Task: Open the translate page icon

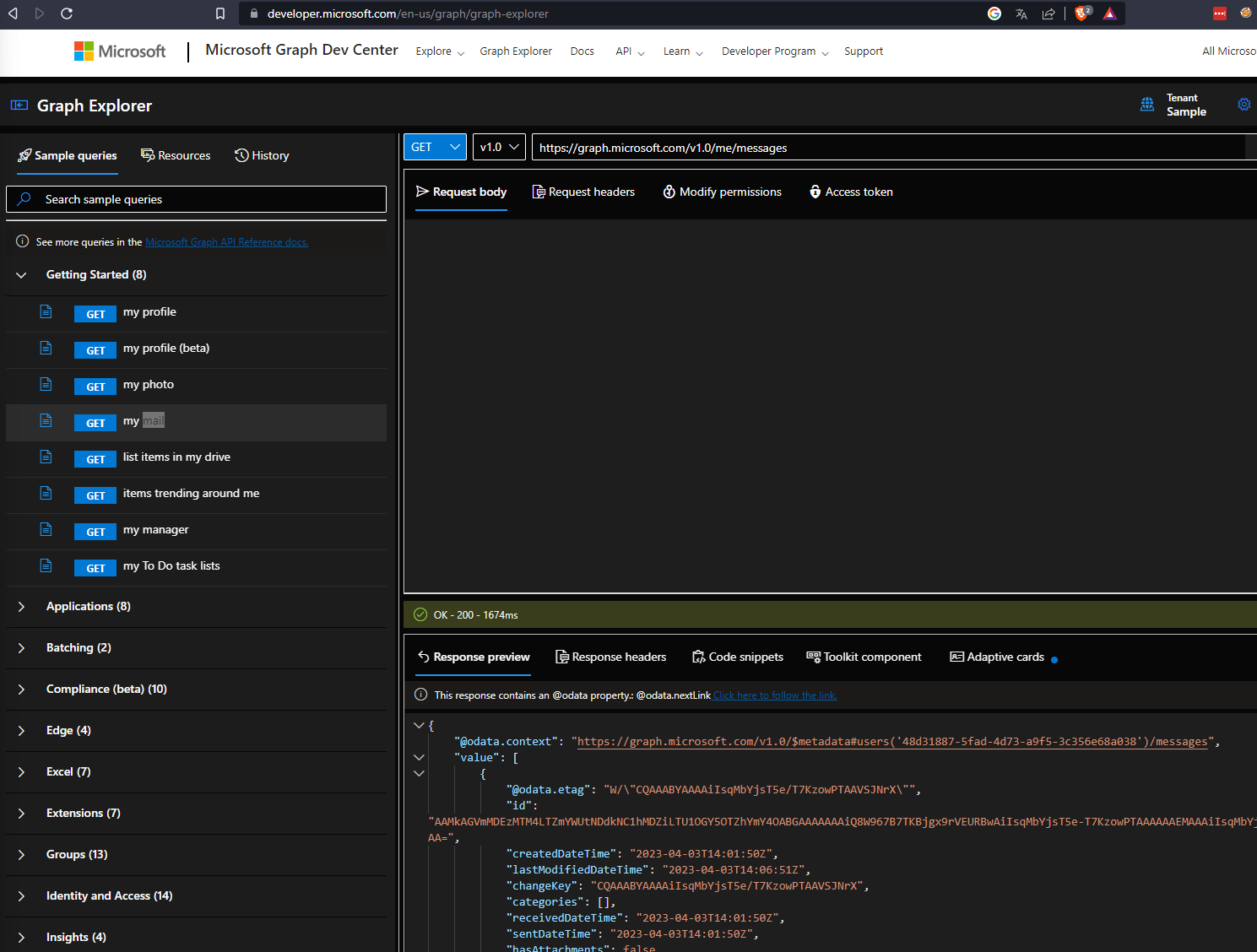Action: (x=1021, y=14)
